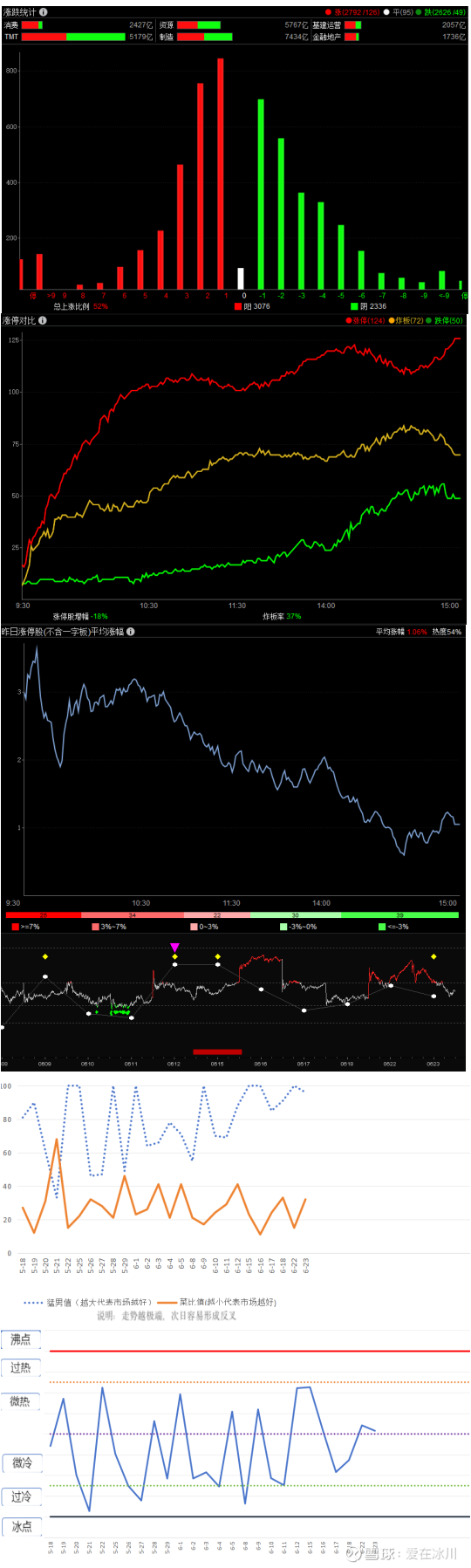Open the info icon beside 涨跌统计 title
The width and height of the screenshot is (471, 1568).
[44, 12]
